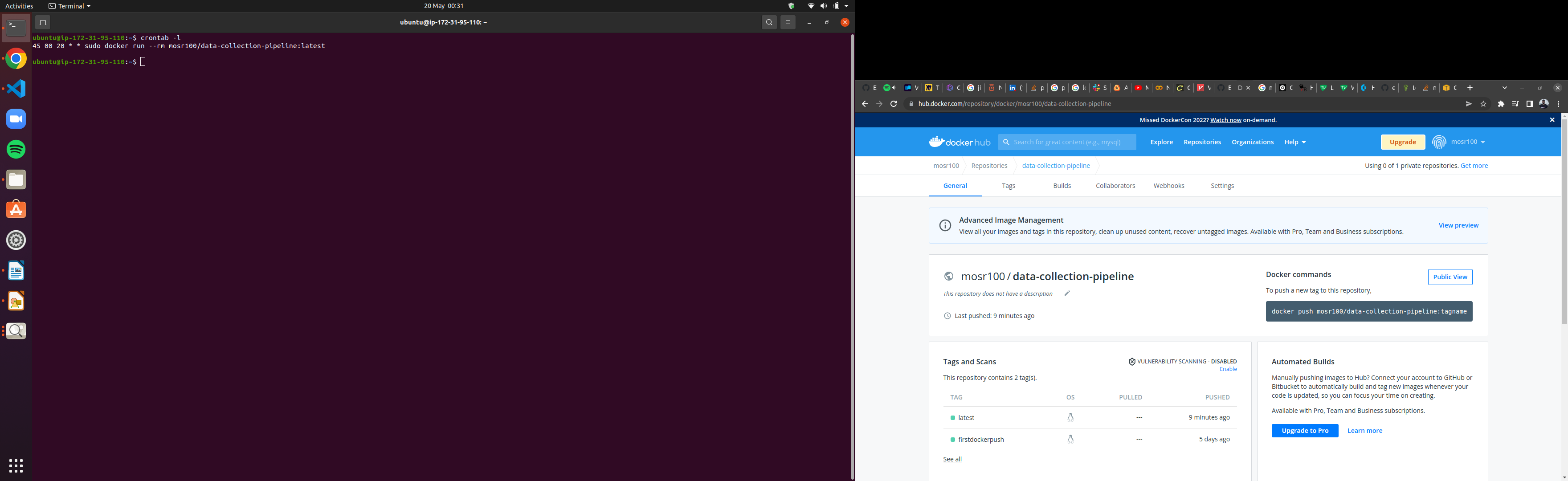This screenshot has height=481, width=1568.
Task: Toggle the bookmark star for this page
Action: click(1483, 103)
